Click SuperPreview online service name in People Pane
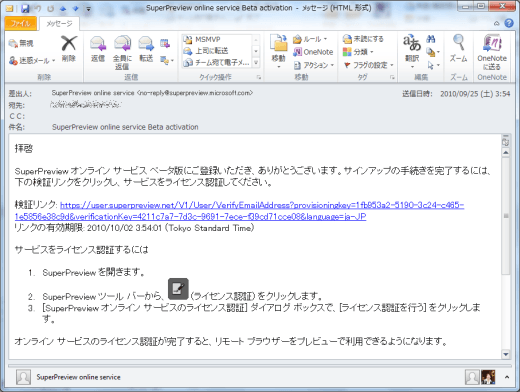520x392 pixels. click(x=78, y=377)
